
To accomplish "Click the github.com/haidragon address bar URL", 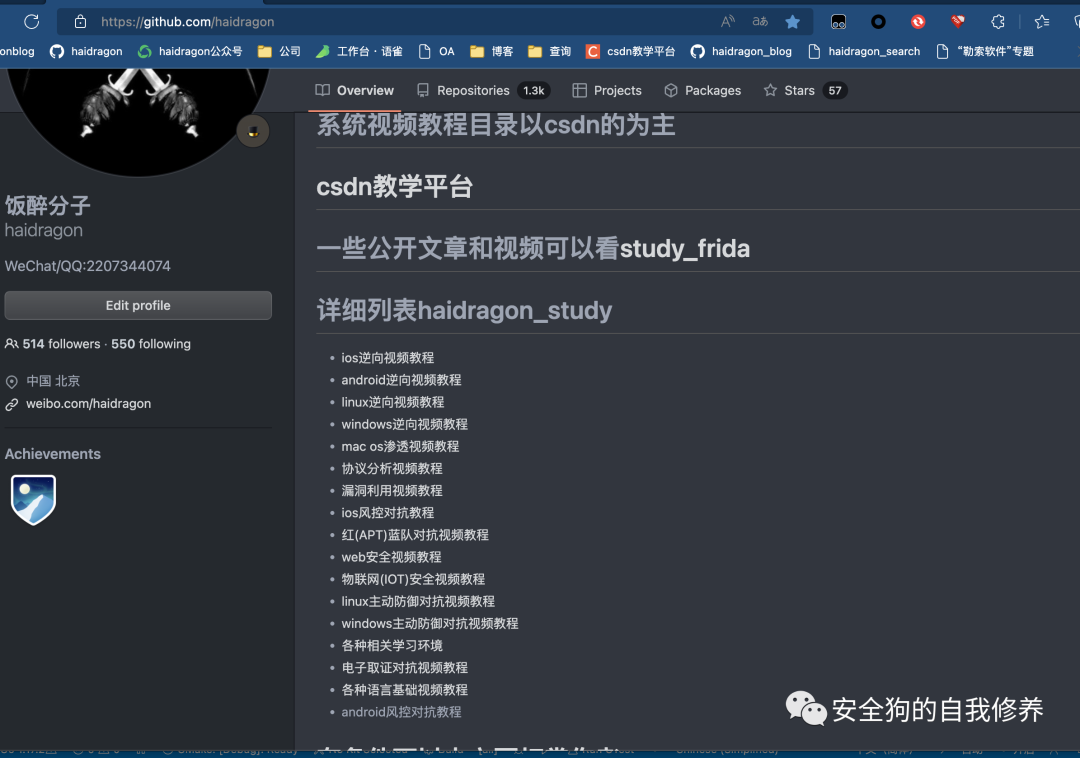I will tap(187, 22).
